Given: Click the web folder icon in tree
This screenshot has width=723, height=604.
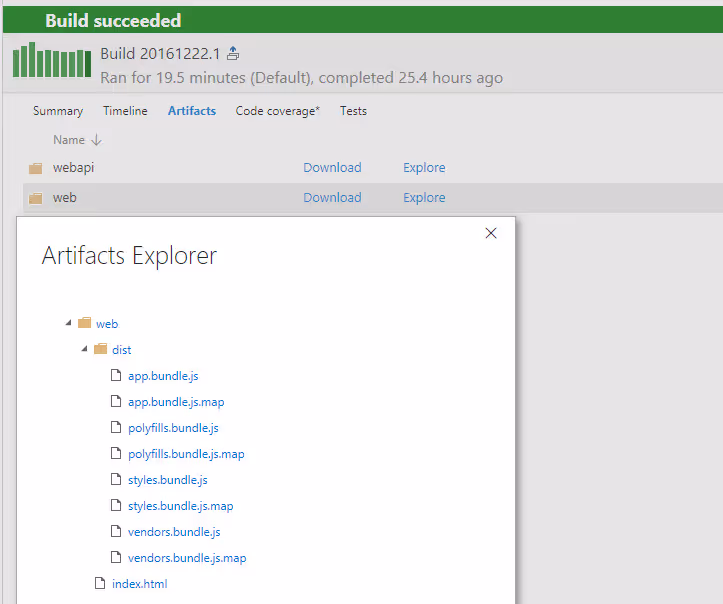Looking at the screenshot, I should click(84, 323).
